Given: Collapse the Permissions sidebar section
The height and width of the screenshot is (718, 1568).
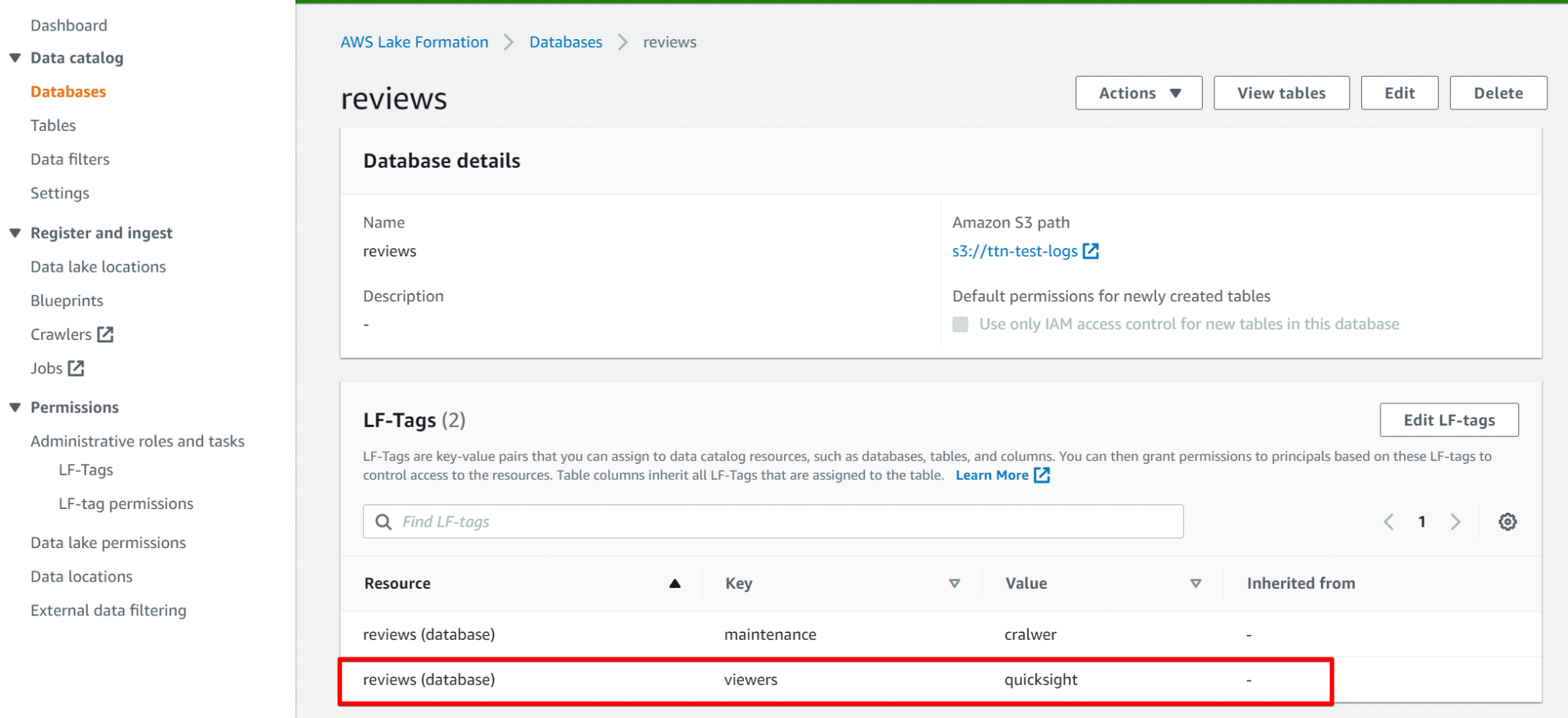Looking at the screenshot, I should click(x=15, y=407).
